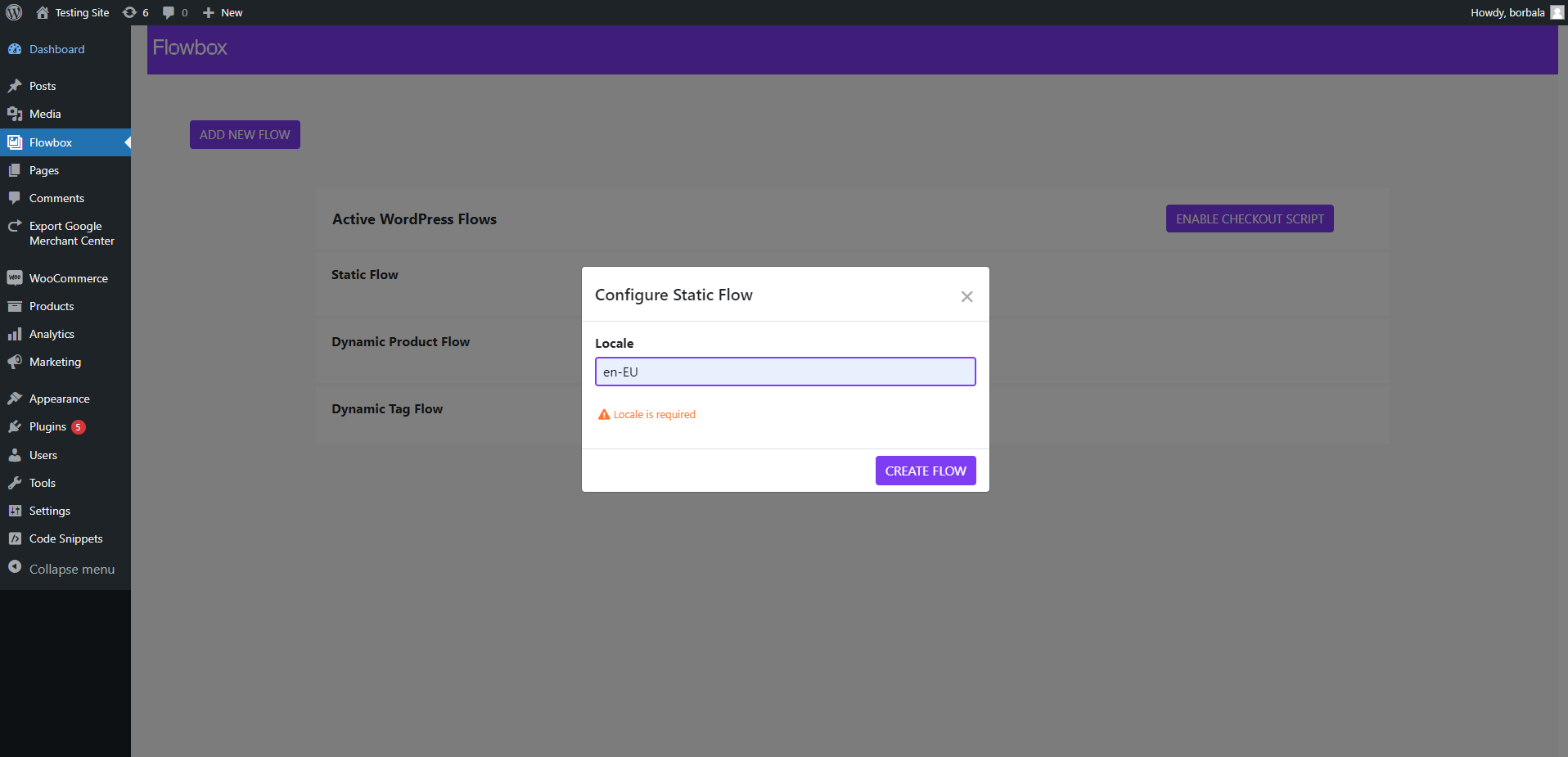Click the Flowbox sidebar icon
The image size is (1568, 757).
click(15, 142)
